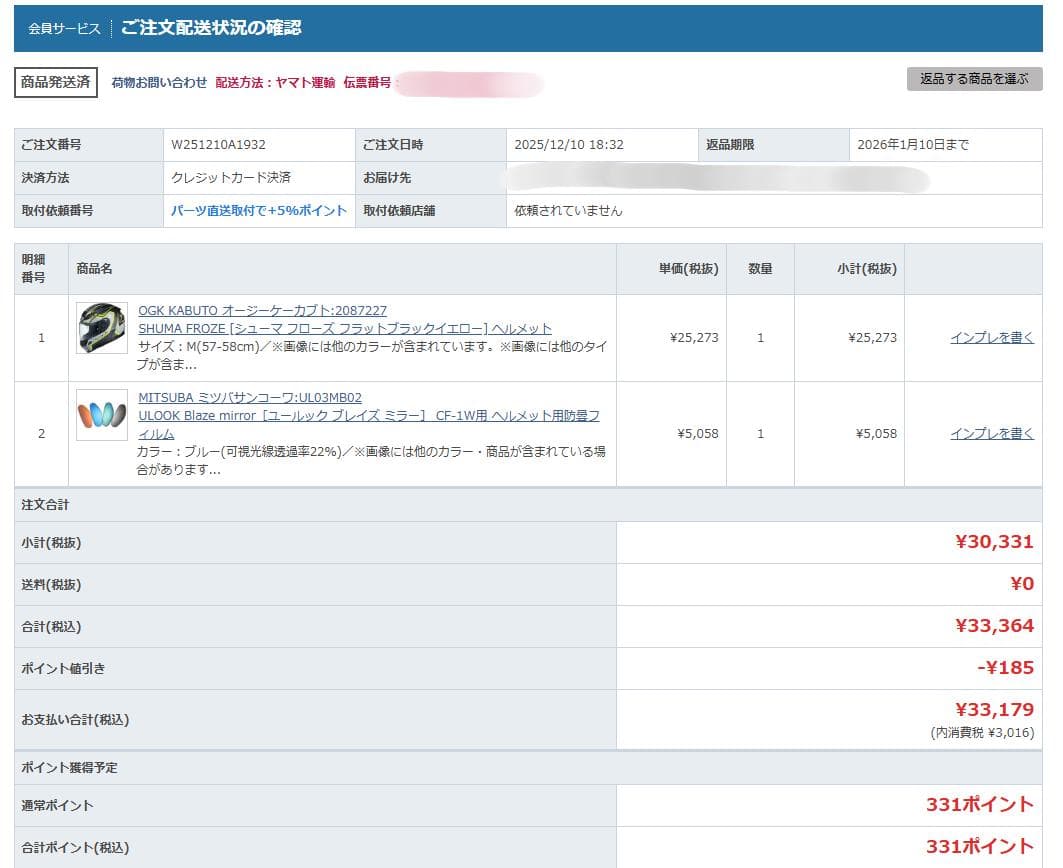The image size is (1063, 868).
Task: Write a review for the ULOOK film
Action: [x=991, y=434]
